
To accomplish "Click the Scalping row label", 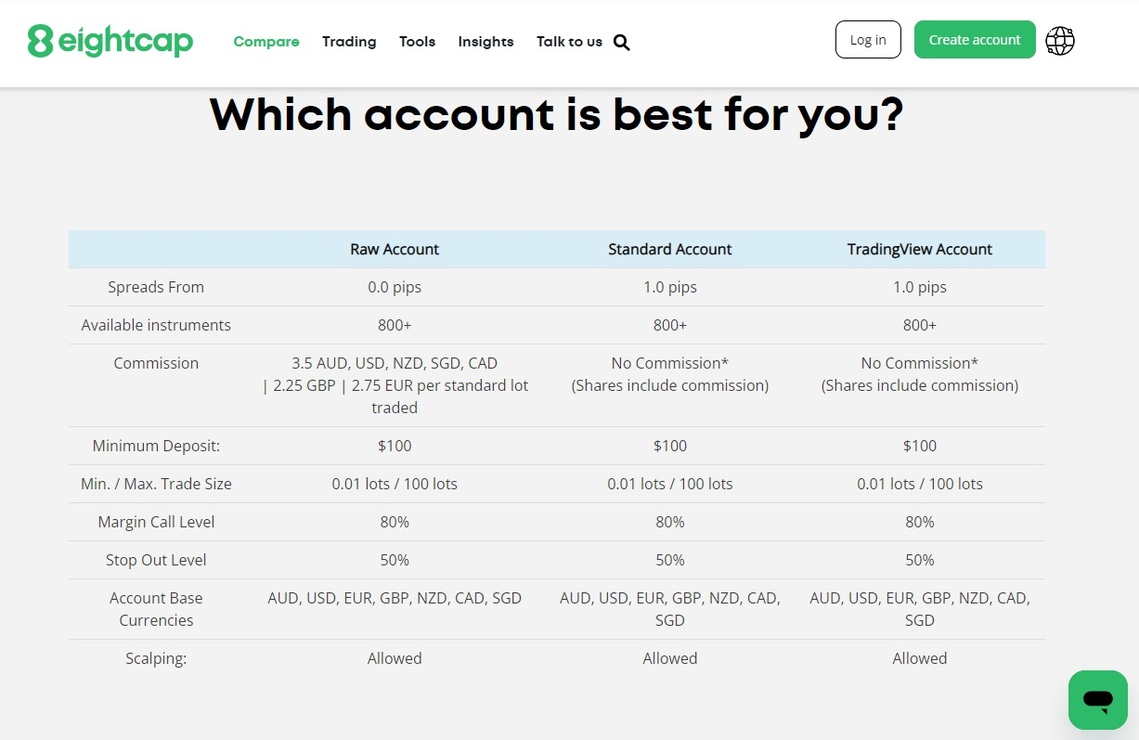I will pyautogui.click(x=156, y=658).
